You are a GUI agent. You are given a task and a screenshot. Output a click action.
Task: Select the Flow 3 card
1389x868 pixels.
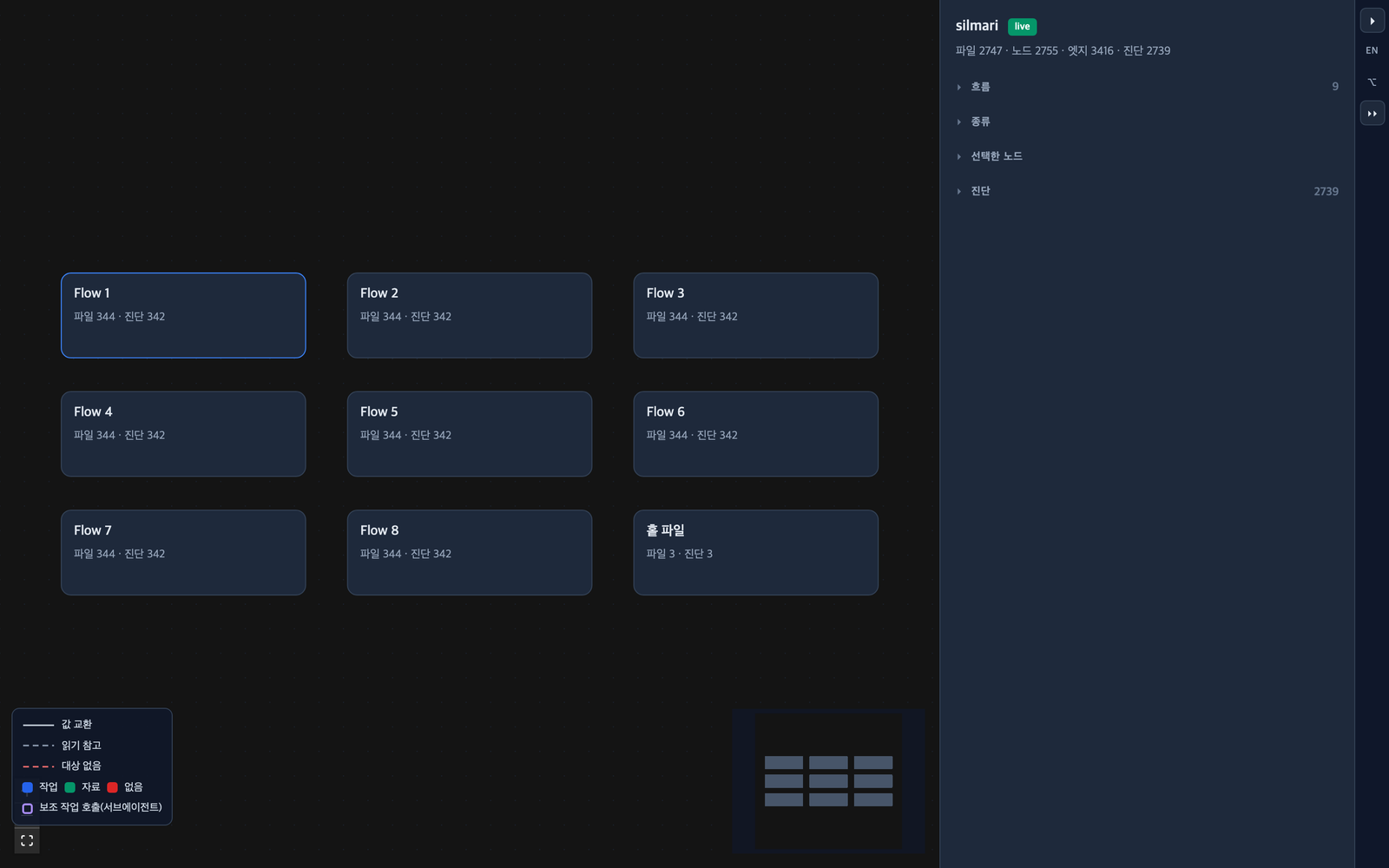755,315
